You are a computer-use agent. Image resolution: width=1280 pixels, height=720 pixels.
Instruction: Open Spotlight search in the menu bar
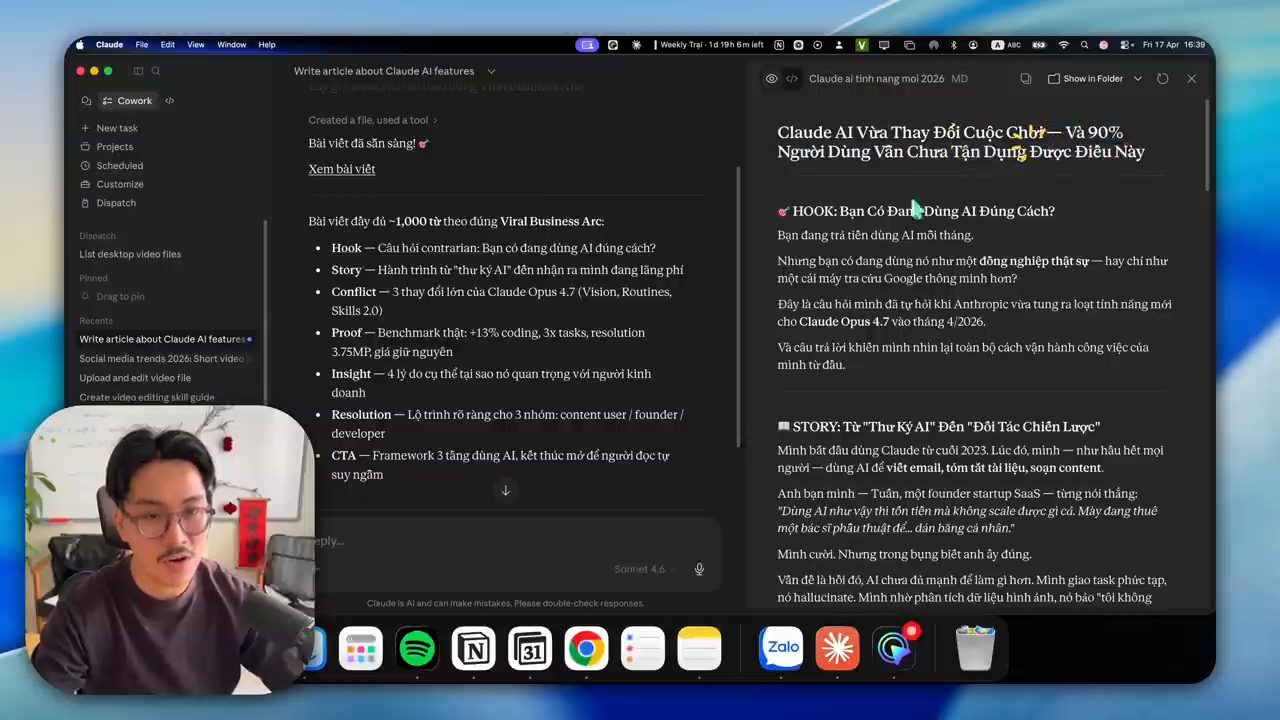(1084, 45)
